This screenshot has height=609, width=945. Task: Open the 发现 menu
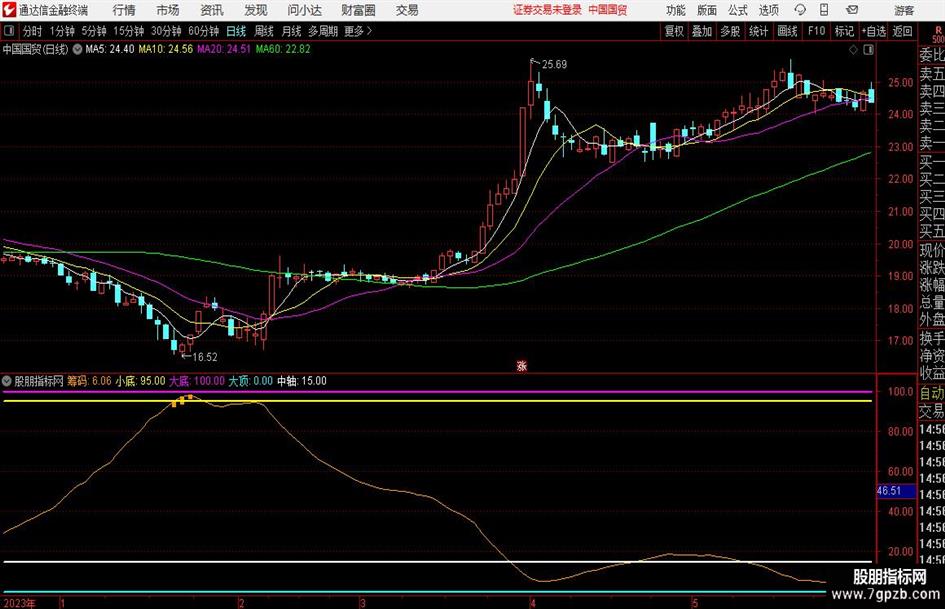pos(256,10)
